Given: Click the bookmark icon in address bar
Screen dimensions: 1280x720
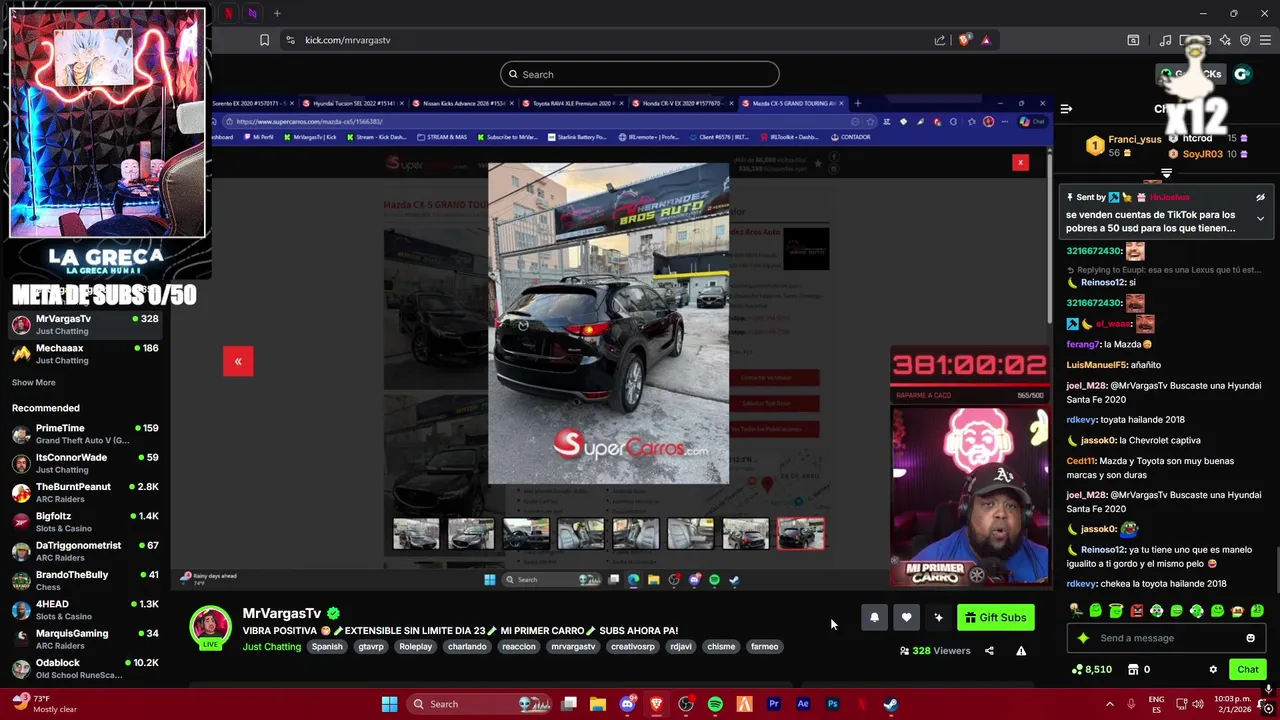Looking at the screenshot, I should coord(264,40).
